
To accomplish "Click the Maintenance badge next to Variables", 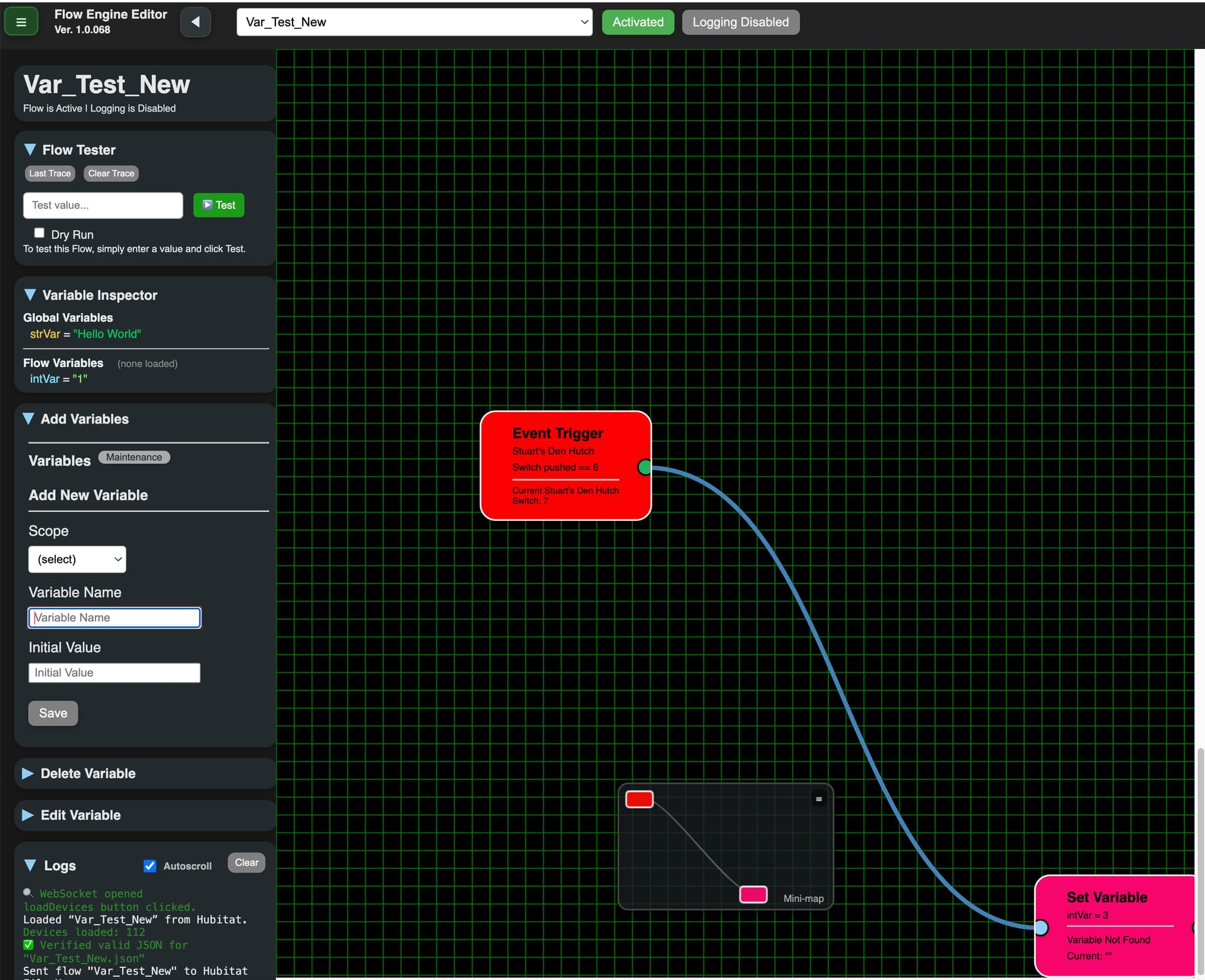I will (x=134, y=457).
